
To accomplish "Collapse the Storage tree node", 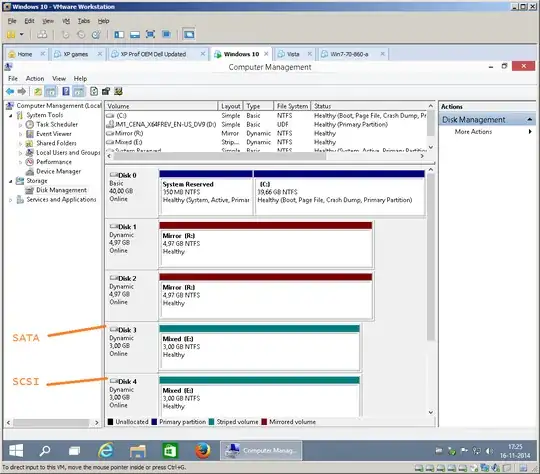I will tap(11, 181).
